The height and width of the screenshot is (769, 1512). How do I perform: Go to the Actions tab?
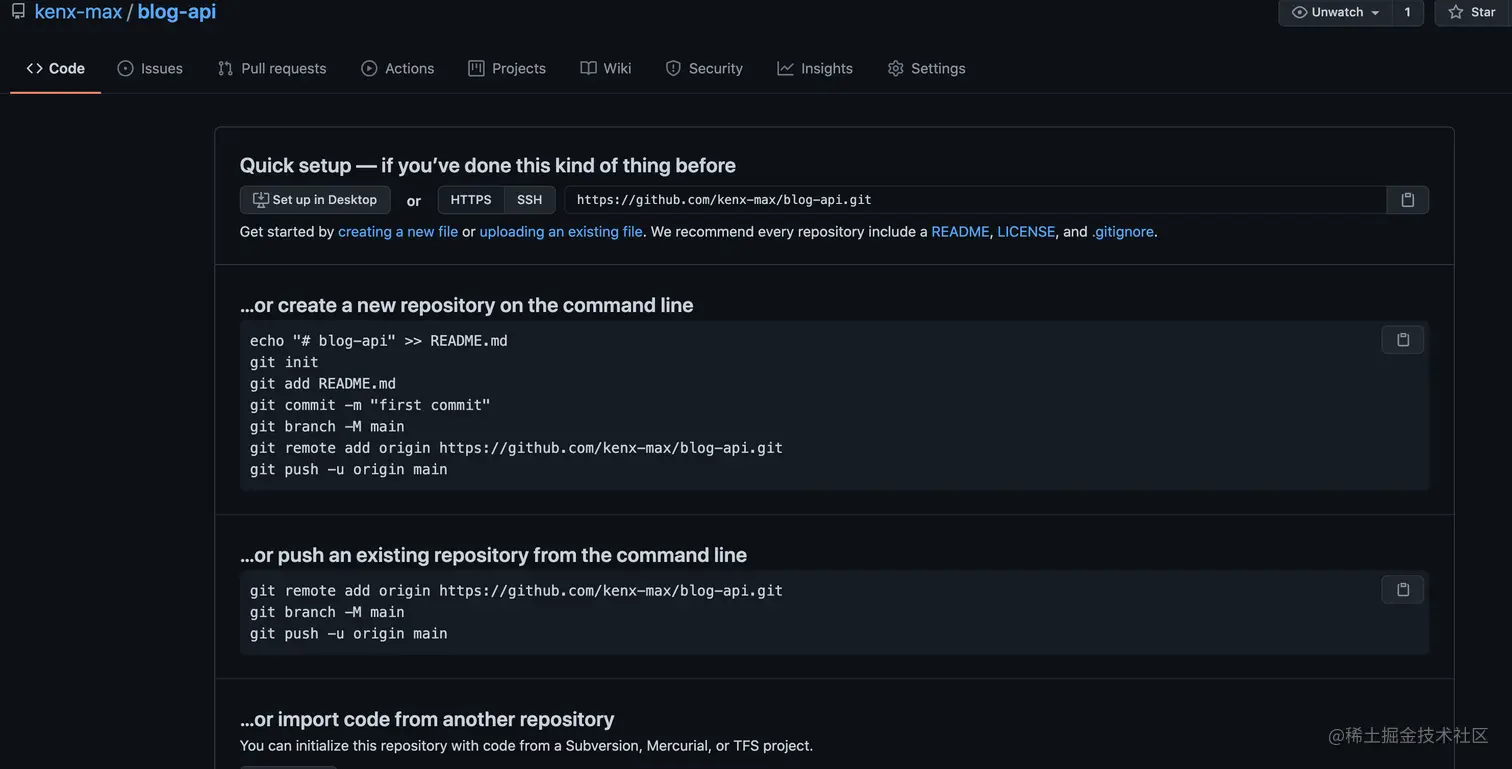tap(398, 68)
